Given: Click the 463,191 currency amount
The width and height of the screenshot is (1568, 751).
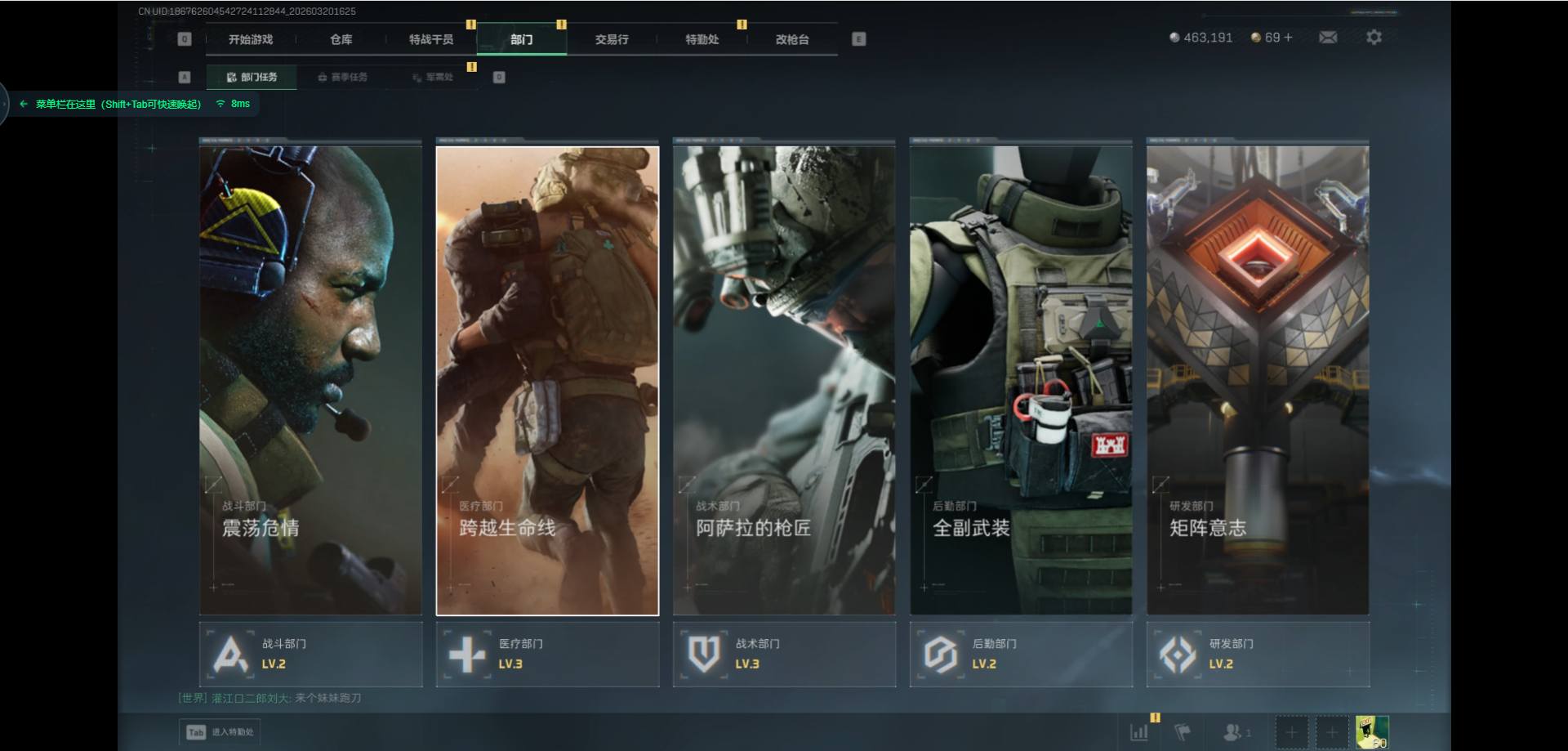Looking at the screenshot, I should click(x=1208, y=38).
